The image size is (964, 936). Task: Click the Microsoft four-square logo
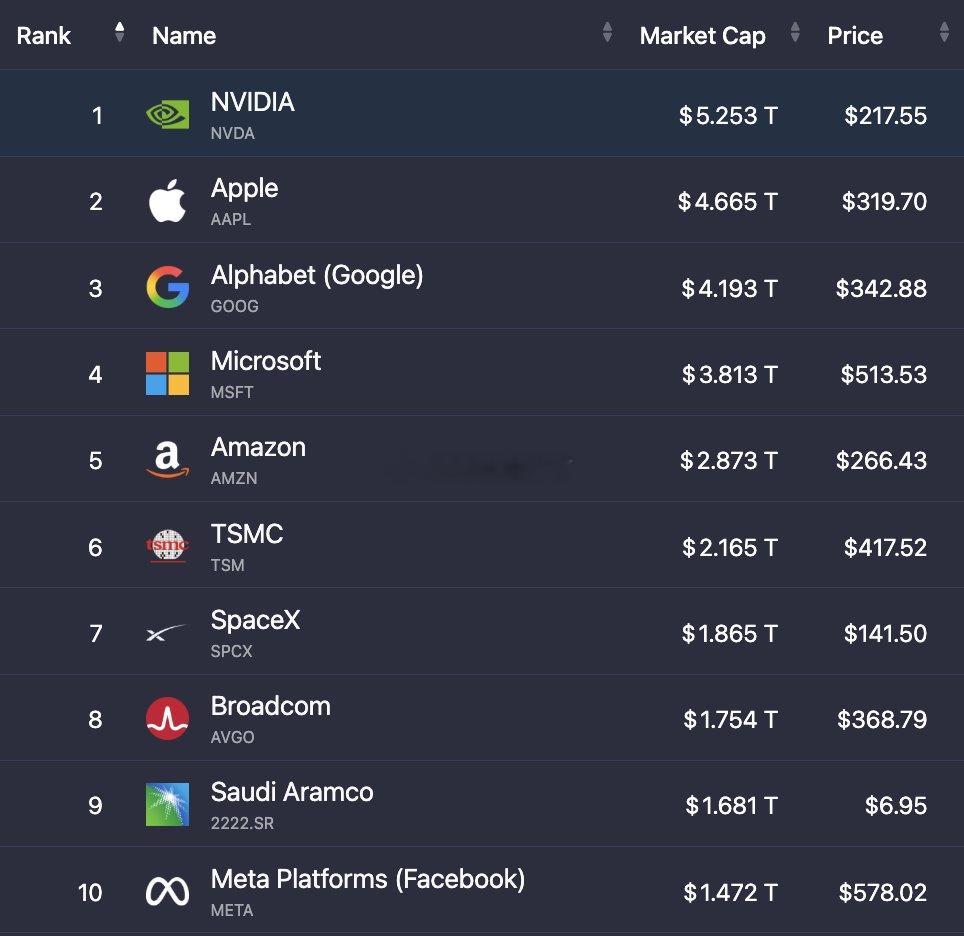pyautogui.click(x=167, y=373)
